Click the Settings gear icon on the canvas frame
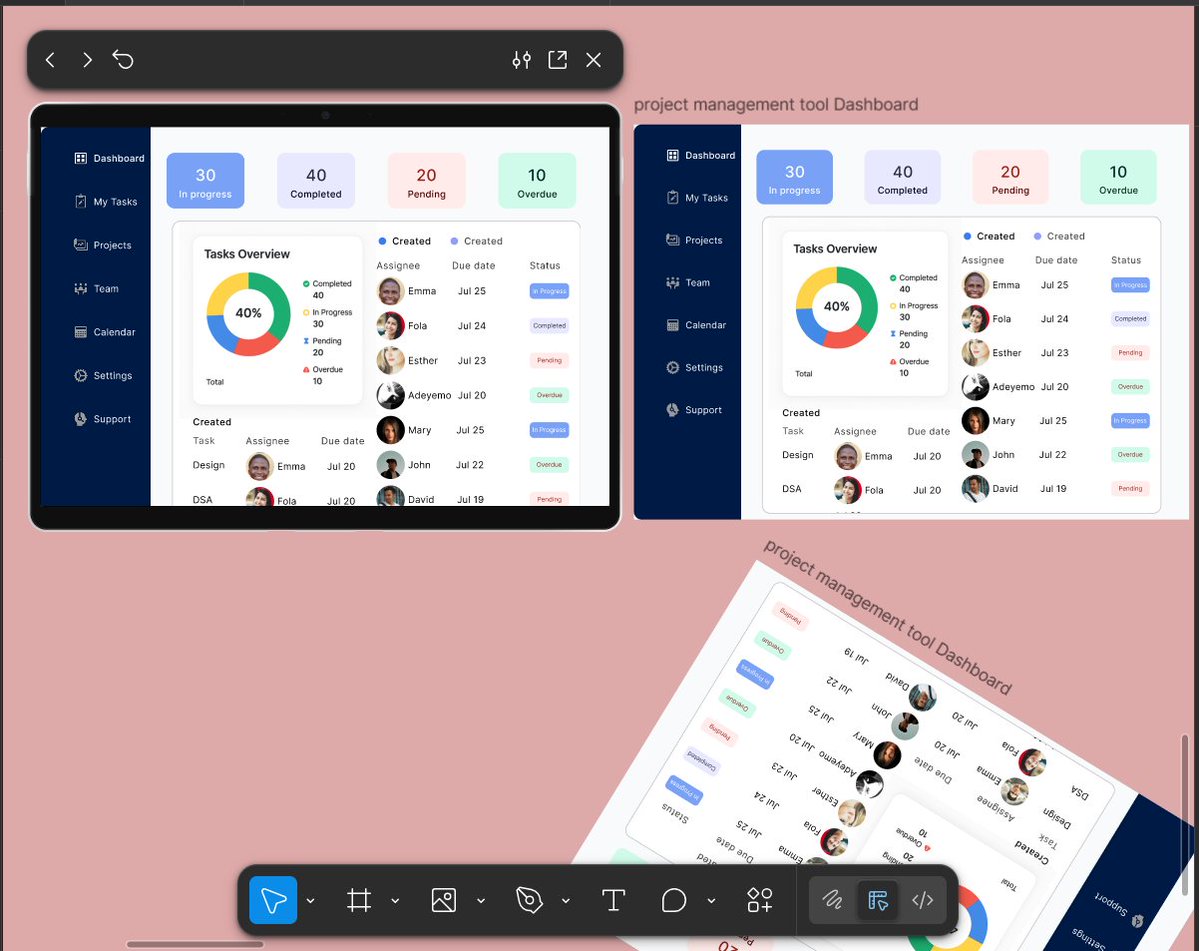Screen dimensions: 1199x951 pos(673,368)
